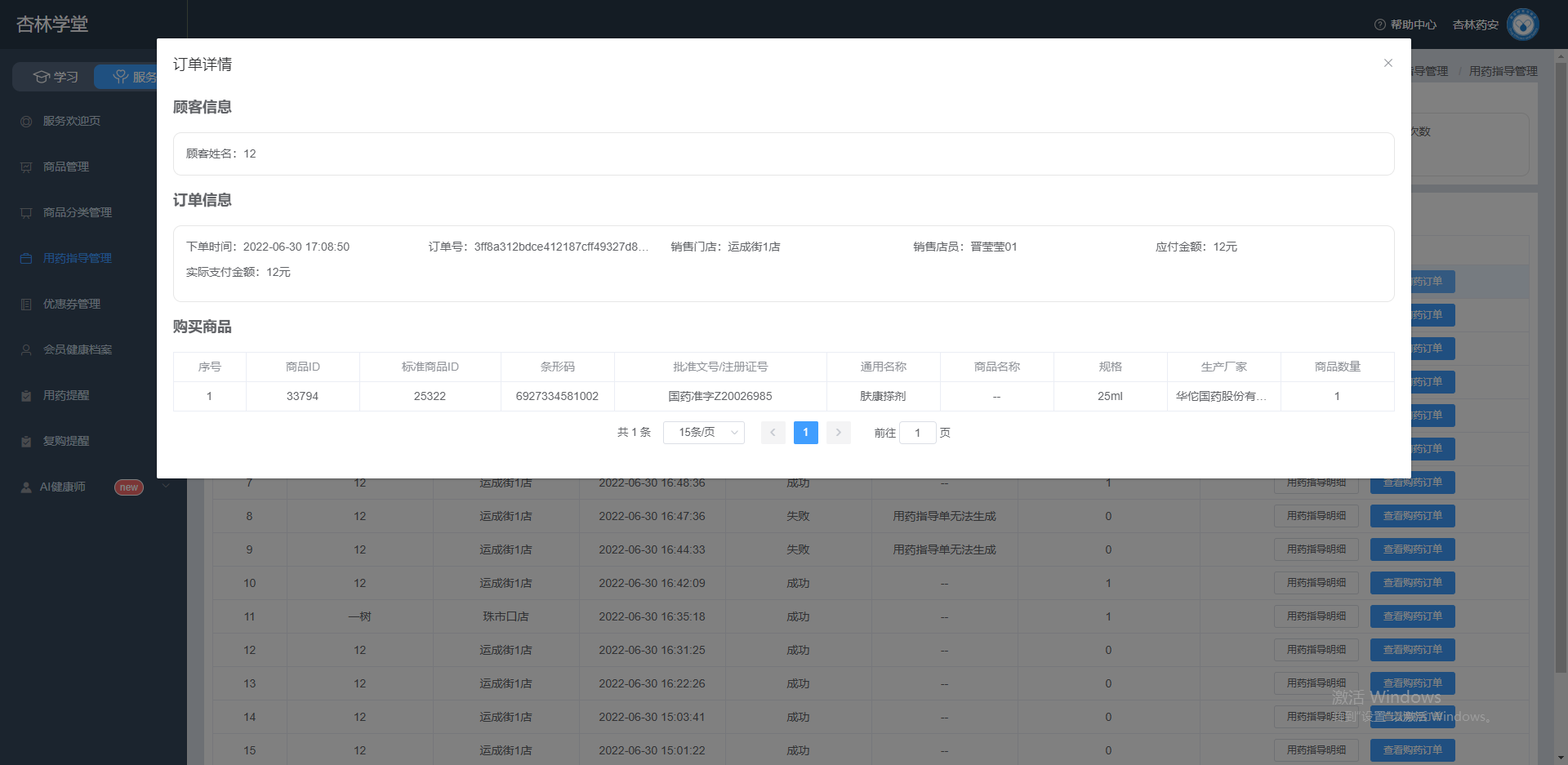
Task: Switch to the 学习 tab
Action: [55, 77]
